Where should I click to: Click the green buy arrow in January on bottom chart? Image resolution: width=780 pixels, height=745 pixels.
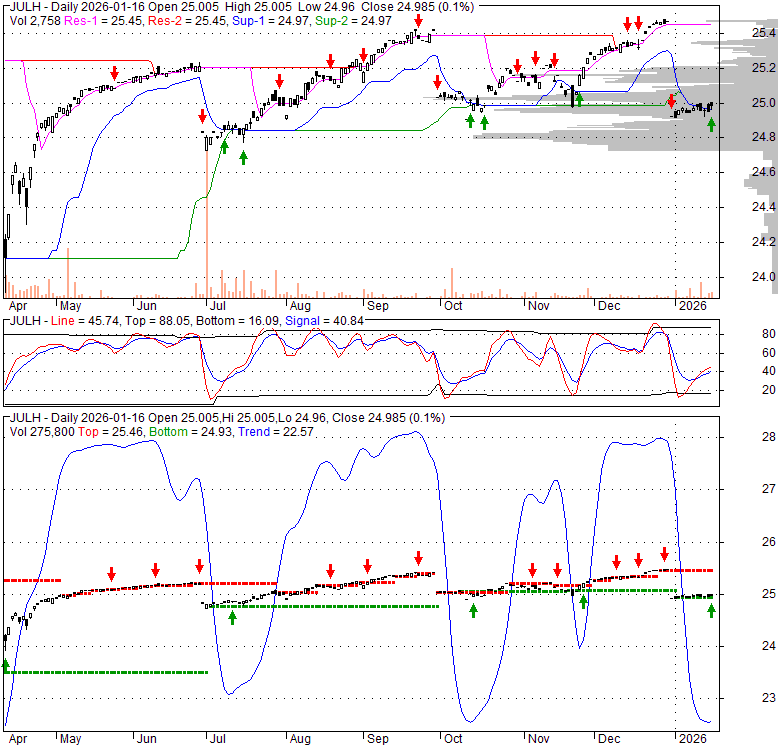pyautogui.click(x=711, y=611)
